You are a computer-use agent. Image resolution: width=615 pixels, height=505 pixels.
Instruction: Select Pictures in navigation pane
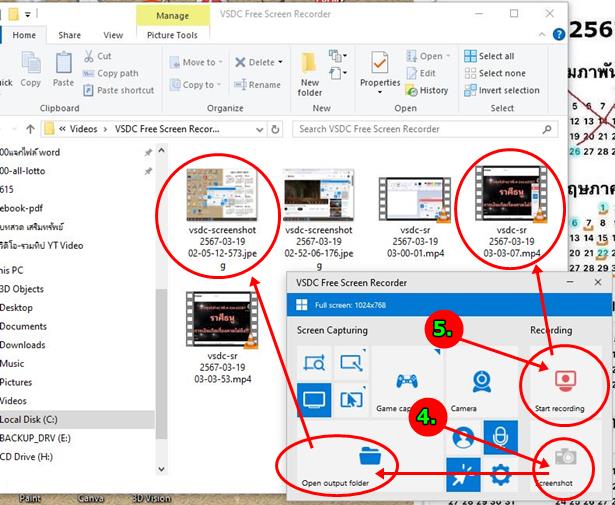(x=16, y=382)
